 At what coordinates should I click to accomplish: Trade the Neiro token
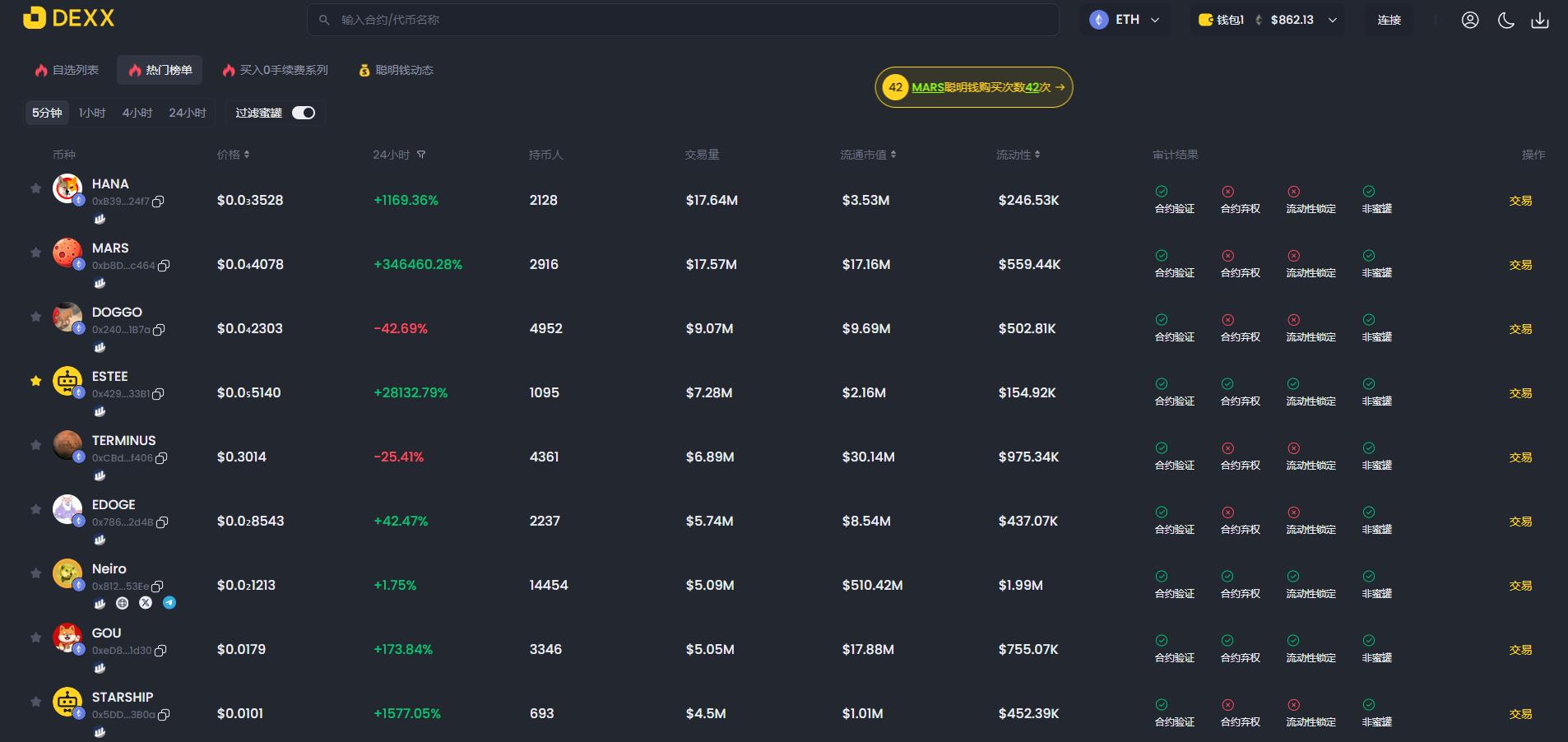tap(1520, 586)
